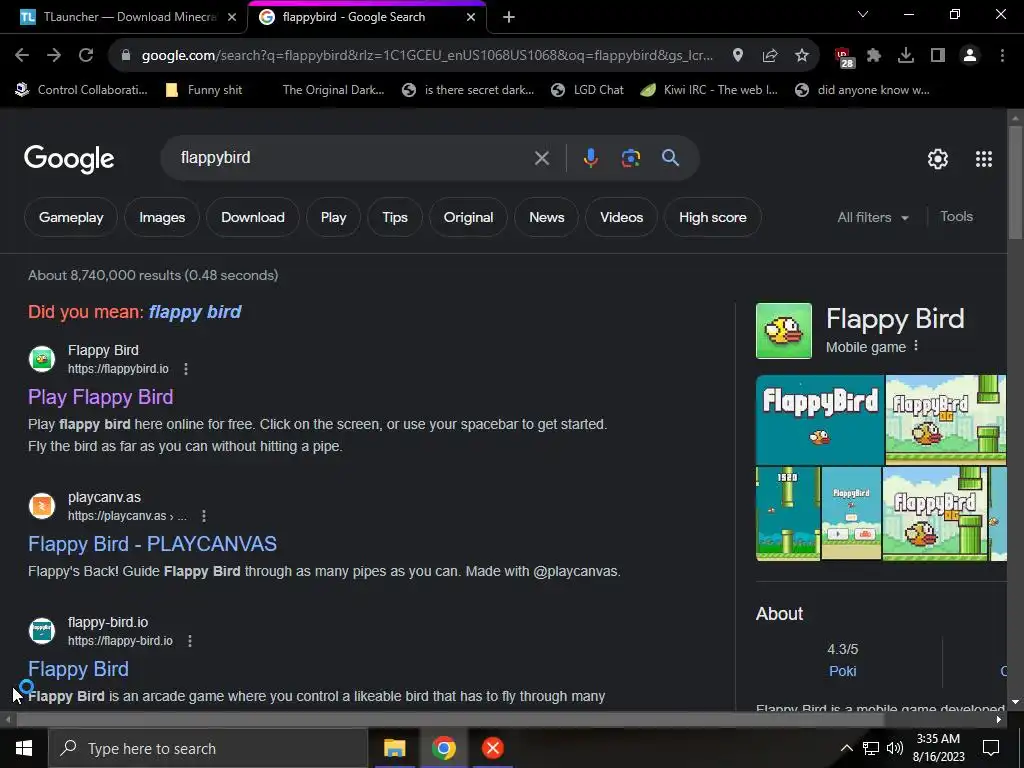The image size is (1024, 768).
Task: Select the Tips filter chip
Action: [x=394, y=217]
